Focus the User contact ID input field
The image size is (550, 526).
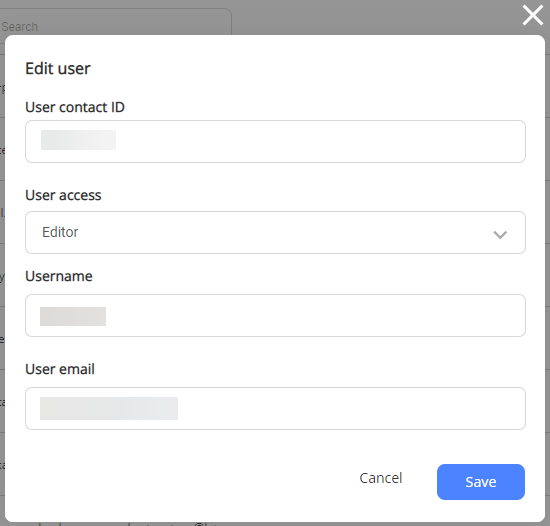(275, 141)
